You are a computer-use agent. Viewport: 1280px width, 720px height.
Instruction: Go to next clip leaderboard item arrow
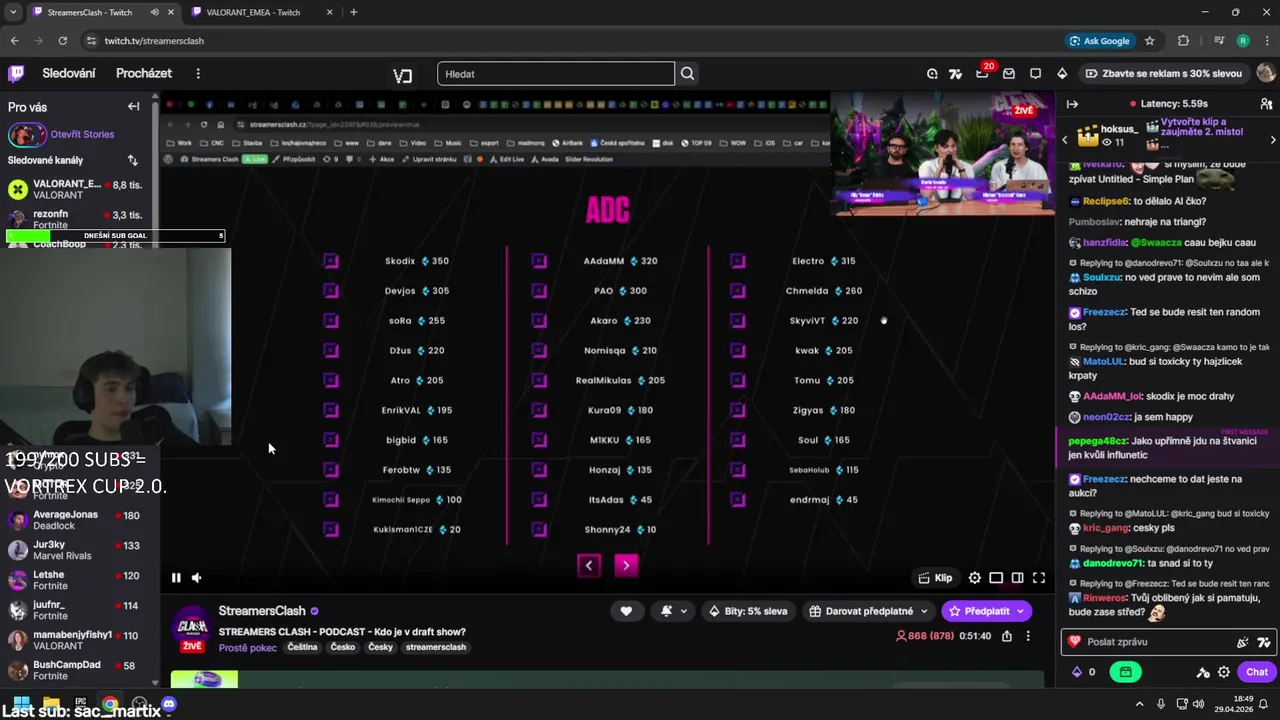(1272, 139)
